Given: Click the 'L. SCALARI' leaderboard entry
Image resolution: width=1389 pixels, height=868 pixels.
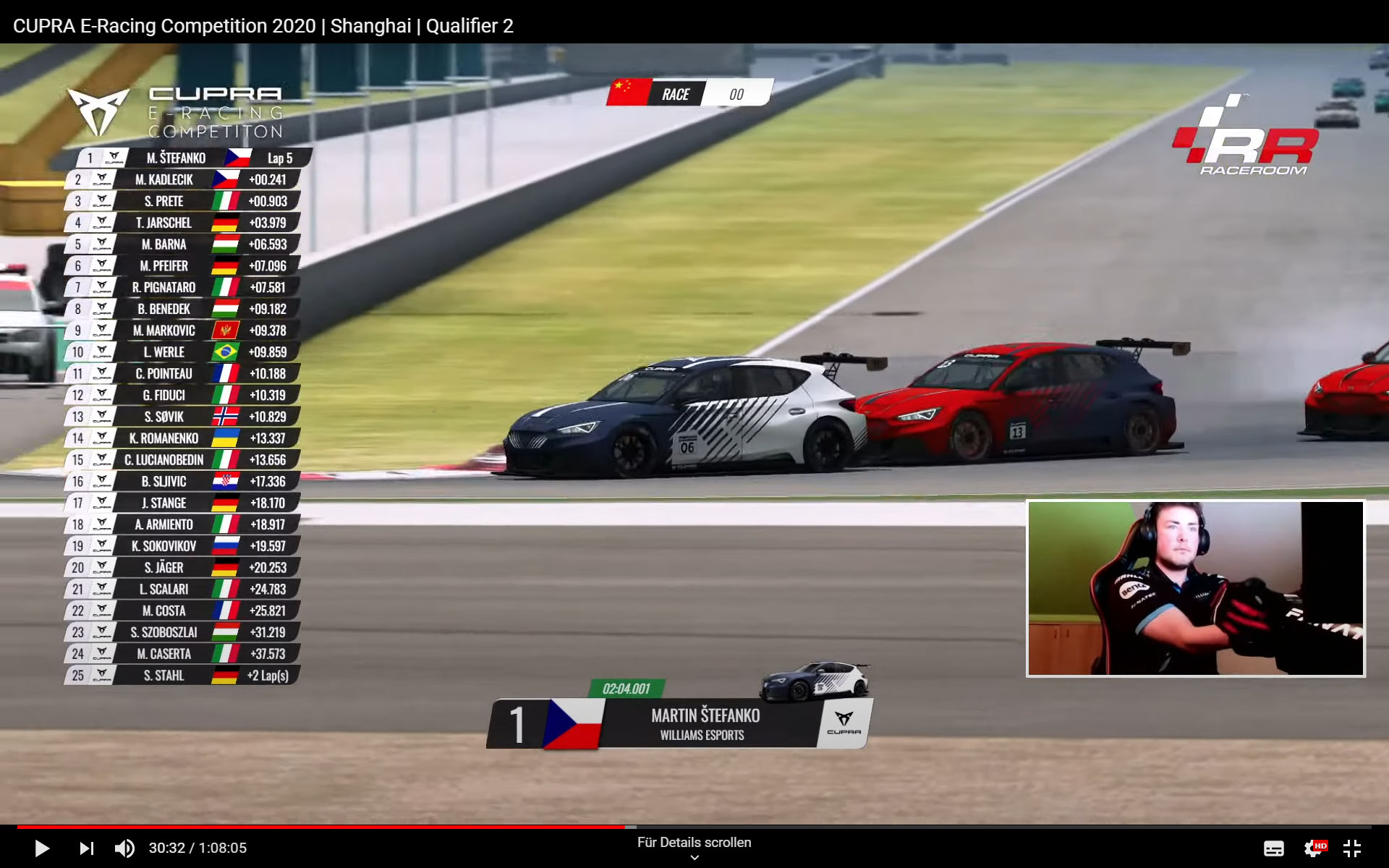Looking at the screenshot, I should [x=182, y=589].
